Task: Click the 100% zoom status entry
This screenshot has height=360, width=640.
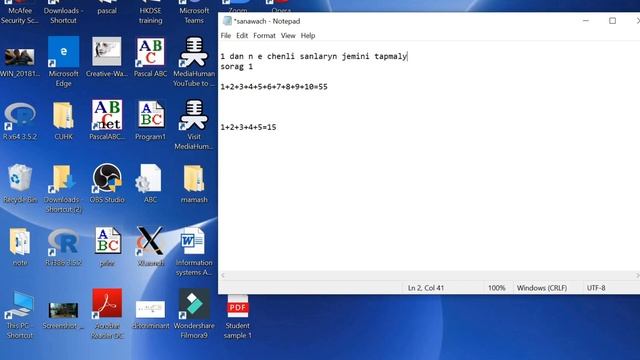Action: pyautogui.click(x=497, y=288)
